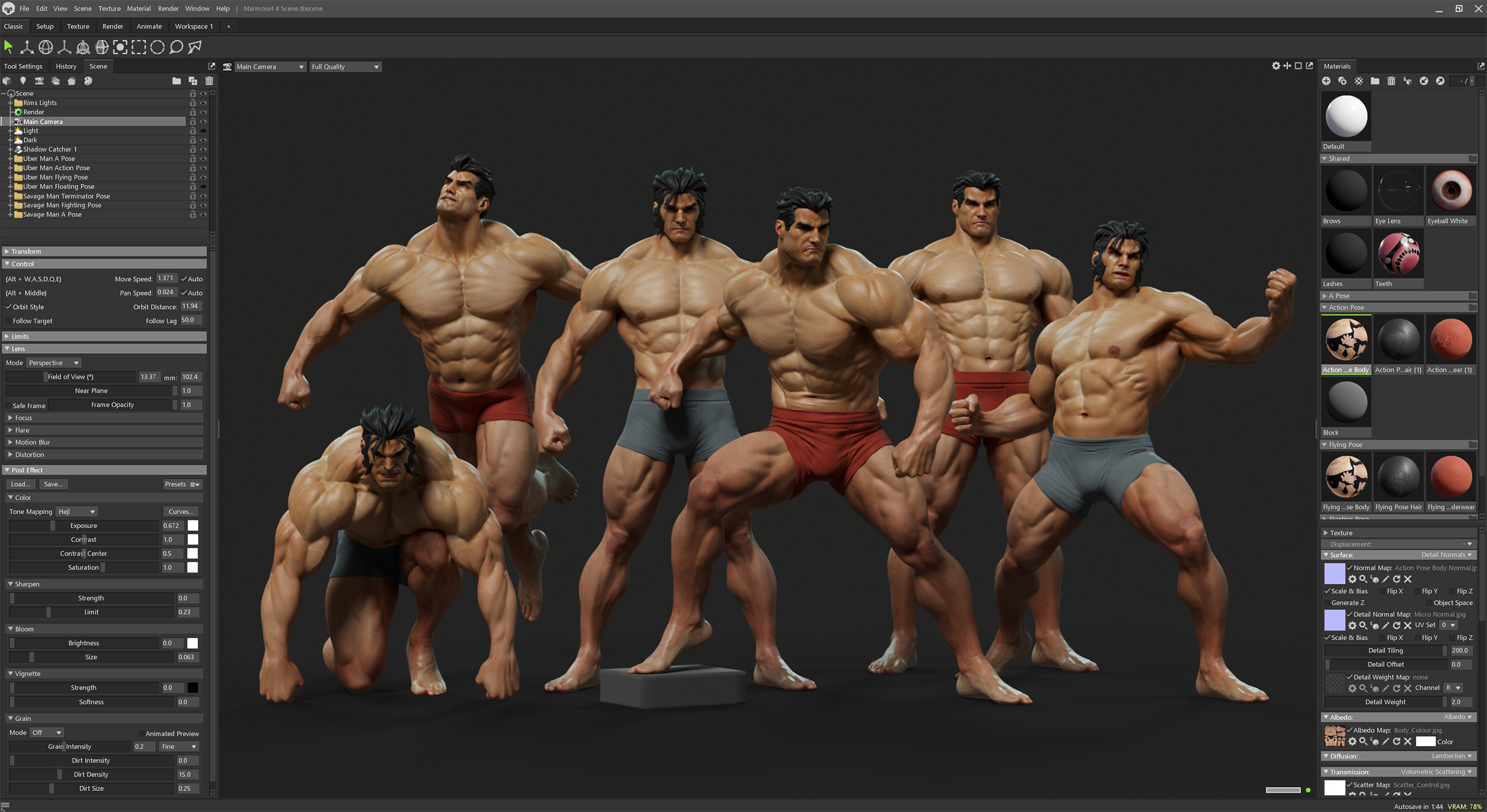This screenshot has width=1487, height=812.
Task: Lock the Main Camera in the scene tree
Action: coord(193,122)
